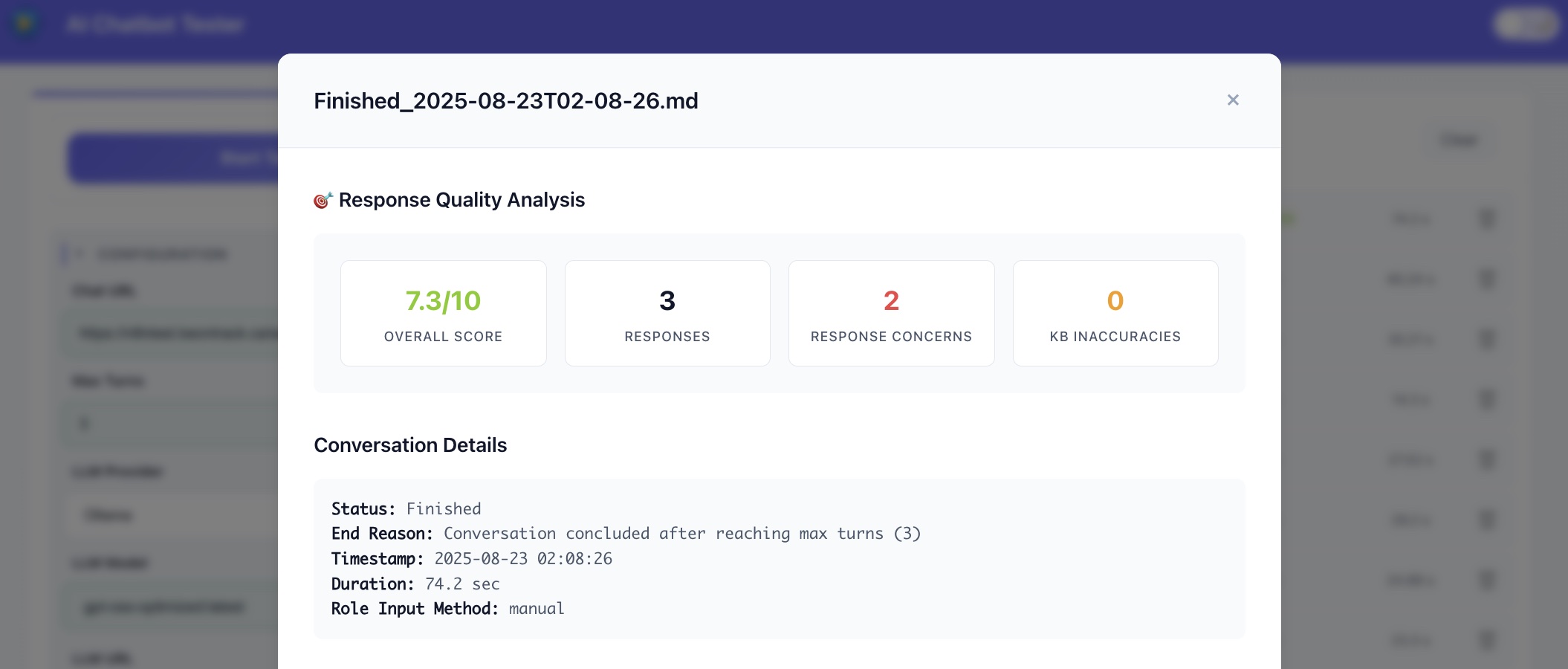Delete the fourth result row with trash icon
1568x669 pixels.
tap(1487, 399)
